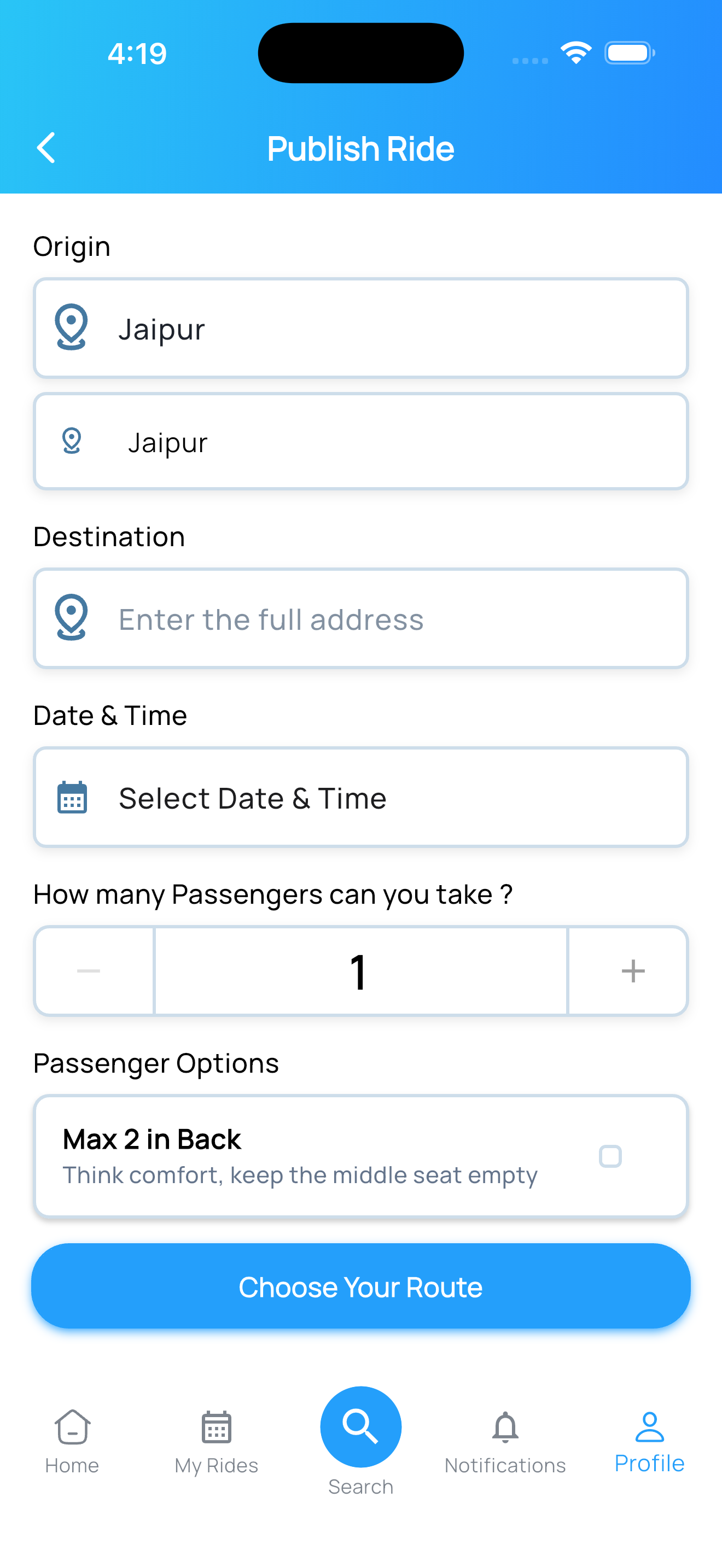Image resolution: width=722 pixels, height=1568 pixels.
Task: Decrease passenger count with minus button
Action: 89,971
